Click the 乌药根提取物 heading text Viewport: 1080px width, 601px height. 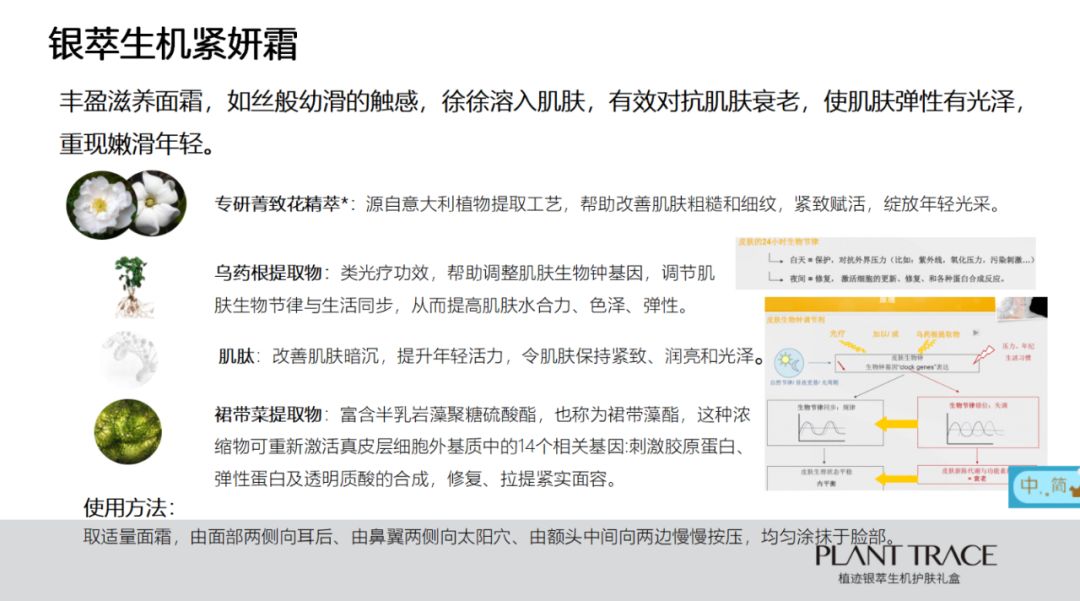[268, 273]
